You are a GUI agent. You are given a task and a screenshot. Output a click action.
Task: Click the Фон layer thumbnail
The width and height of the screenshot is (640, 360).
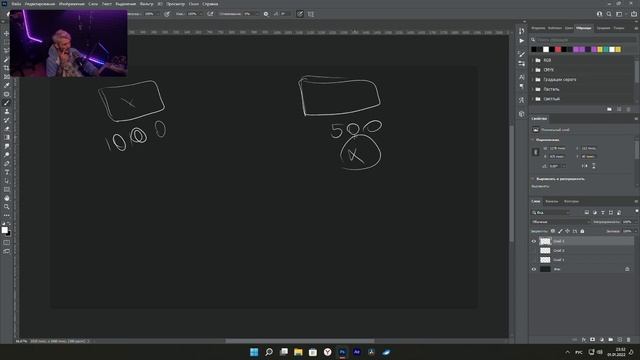tap(545, 269)
